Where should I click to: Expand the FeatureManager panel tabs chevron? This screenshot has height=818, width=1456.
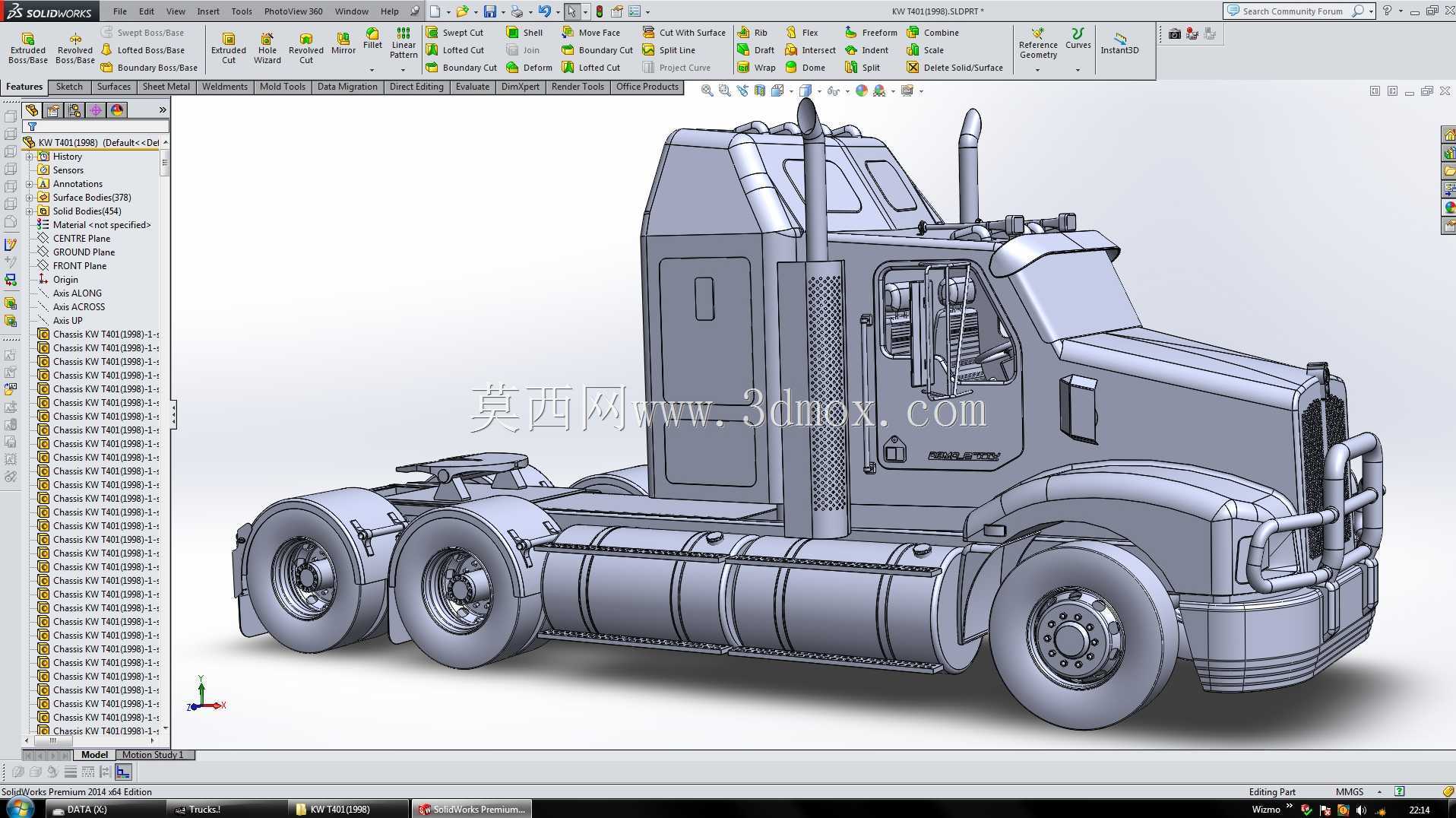163,110
